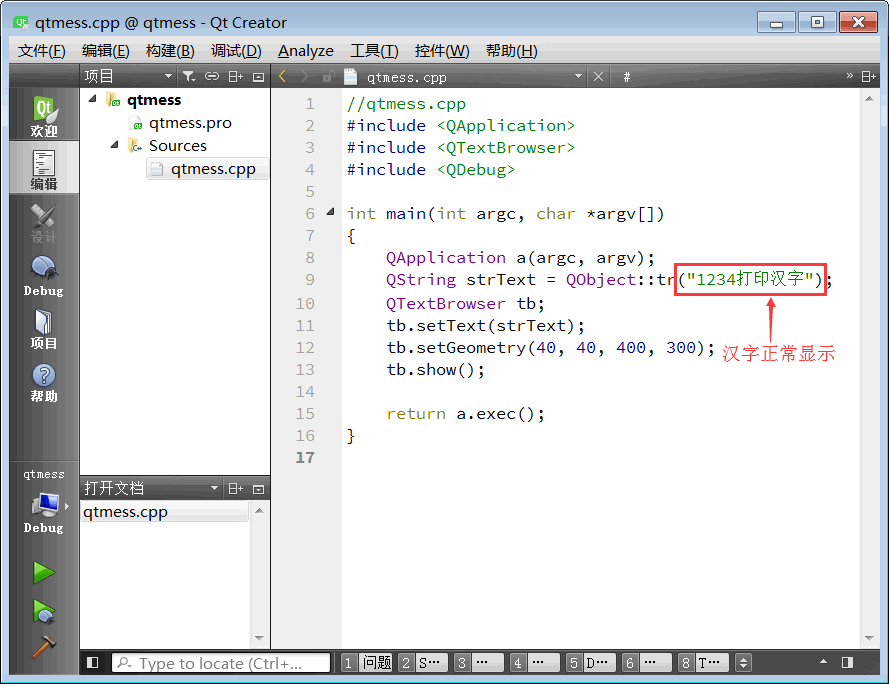Open the project view type dropdown
The height and width of the screenshot is (684, 889).
coord(168,76)
